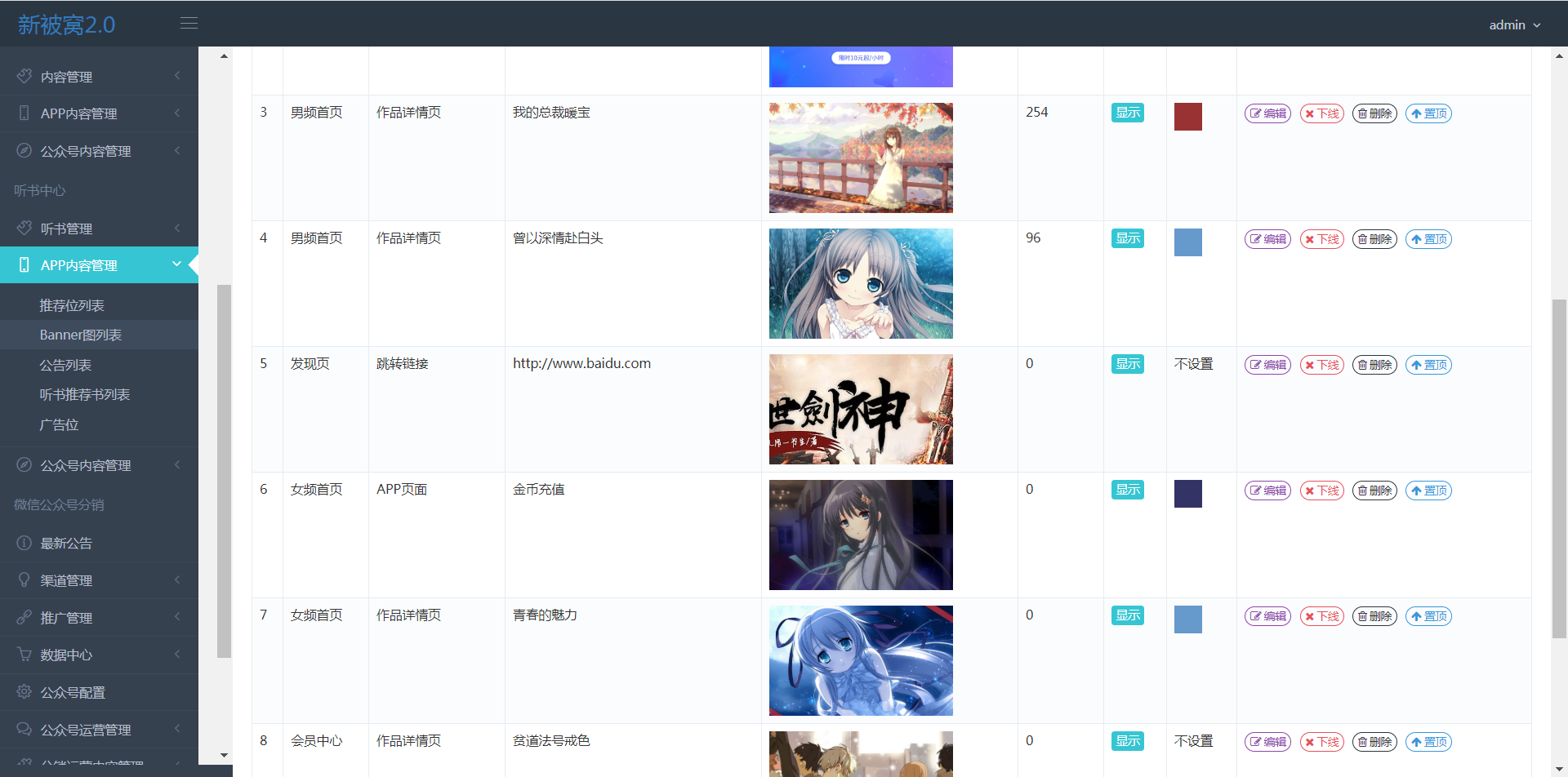Screen dimensions: 1568x777
Task: Toggle 显示 status for 贫道法号戒色
Action: [1128, 741]
